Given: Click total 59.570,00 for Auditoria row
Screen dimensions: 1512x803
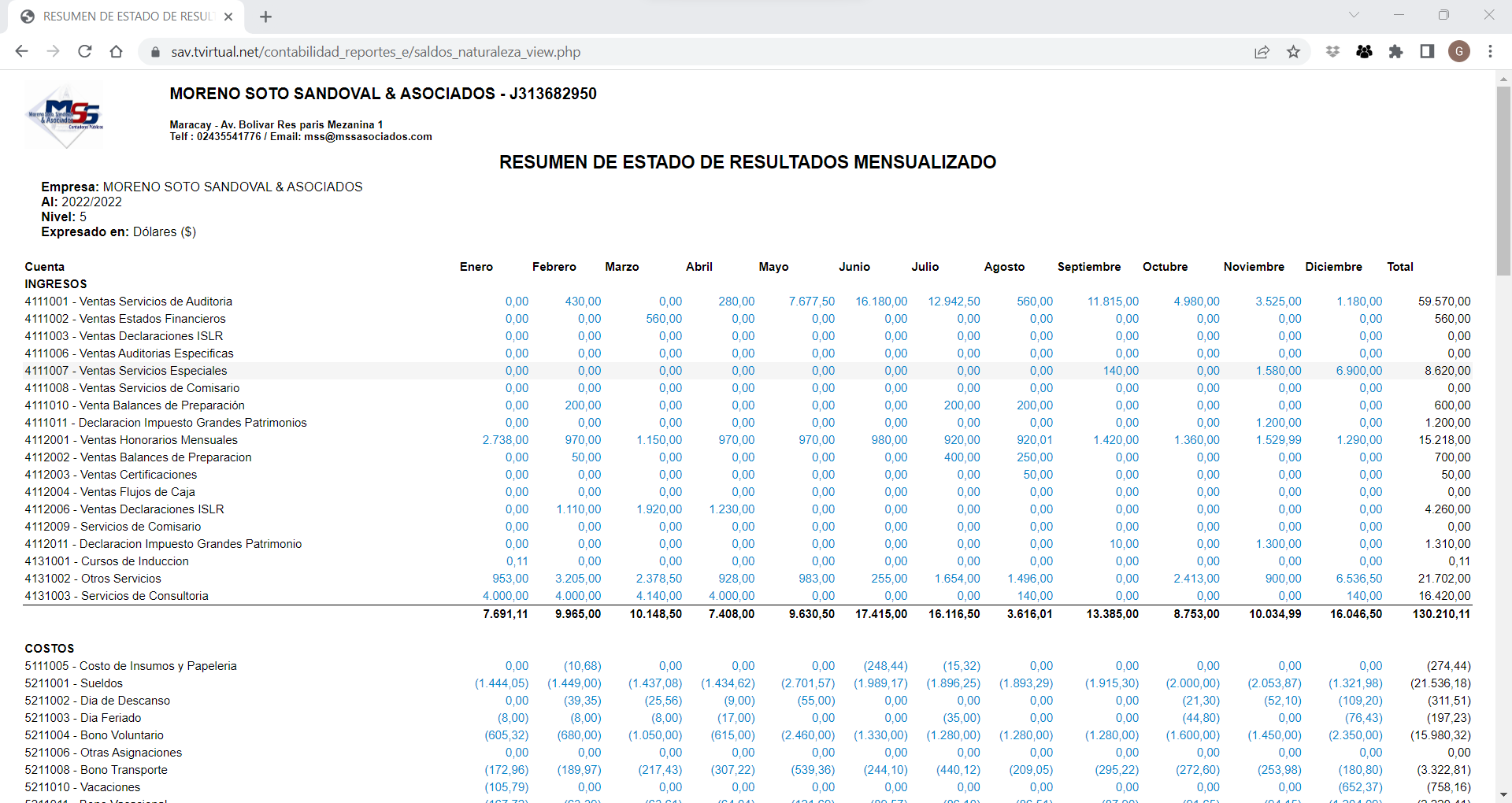Looking at the screenshot, I should (x=1444, y=302).
